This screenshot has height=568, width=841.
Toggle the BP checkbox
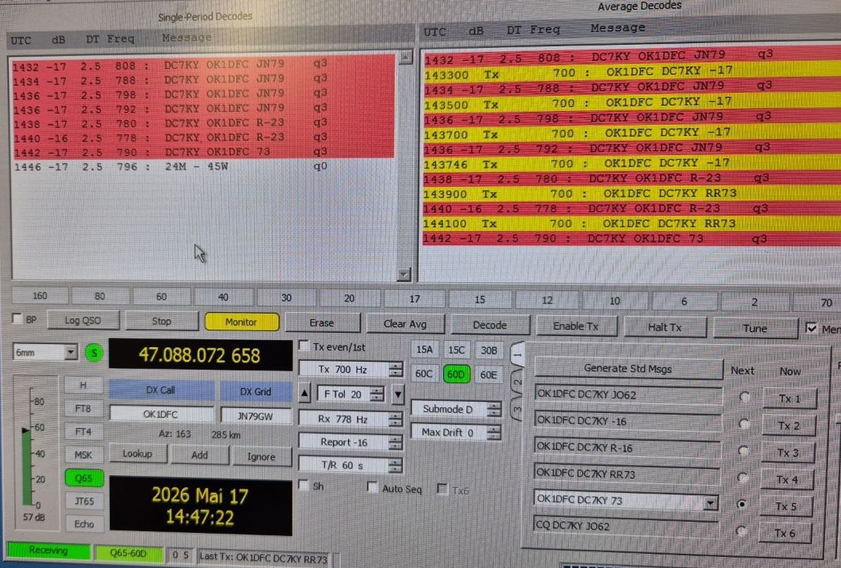click(x=18, y=319)
